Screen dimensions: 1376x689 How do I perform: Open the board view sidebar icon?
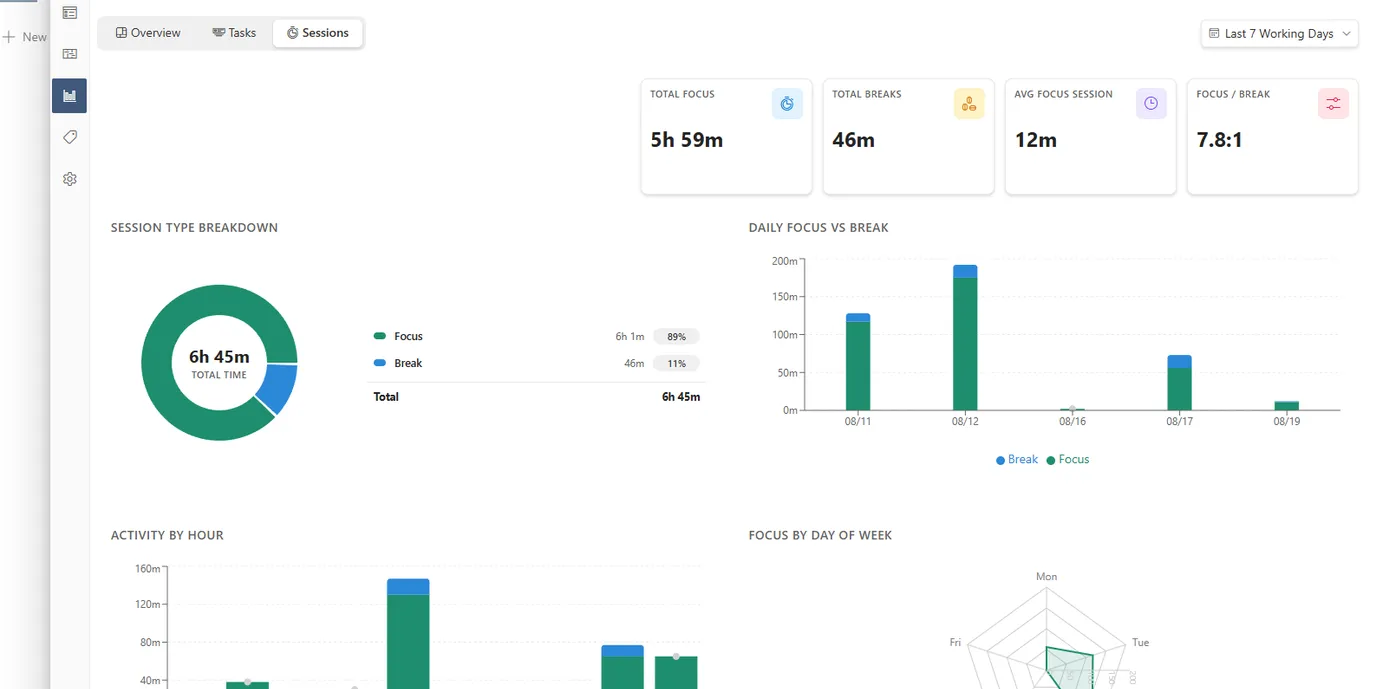[x=69, y=54]
